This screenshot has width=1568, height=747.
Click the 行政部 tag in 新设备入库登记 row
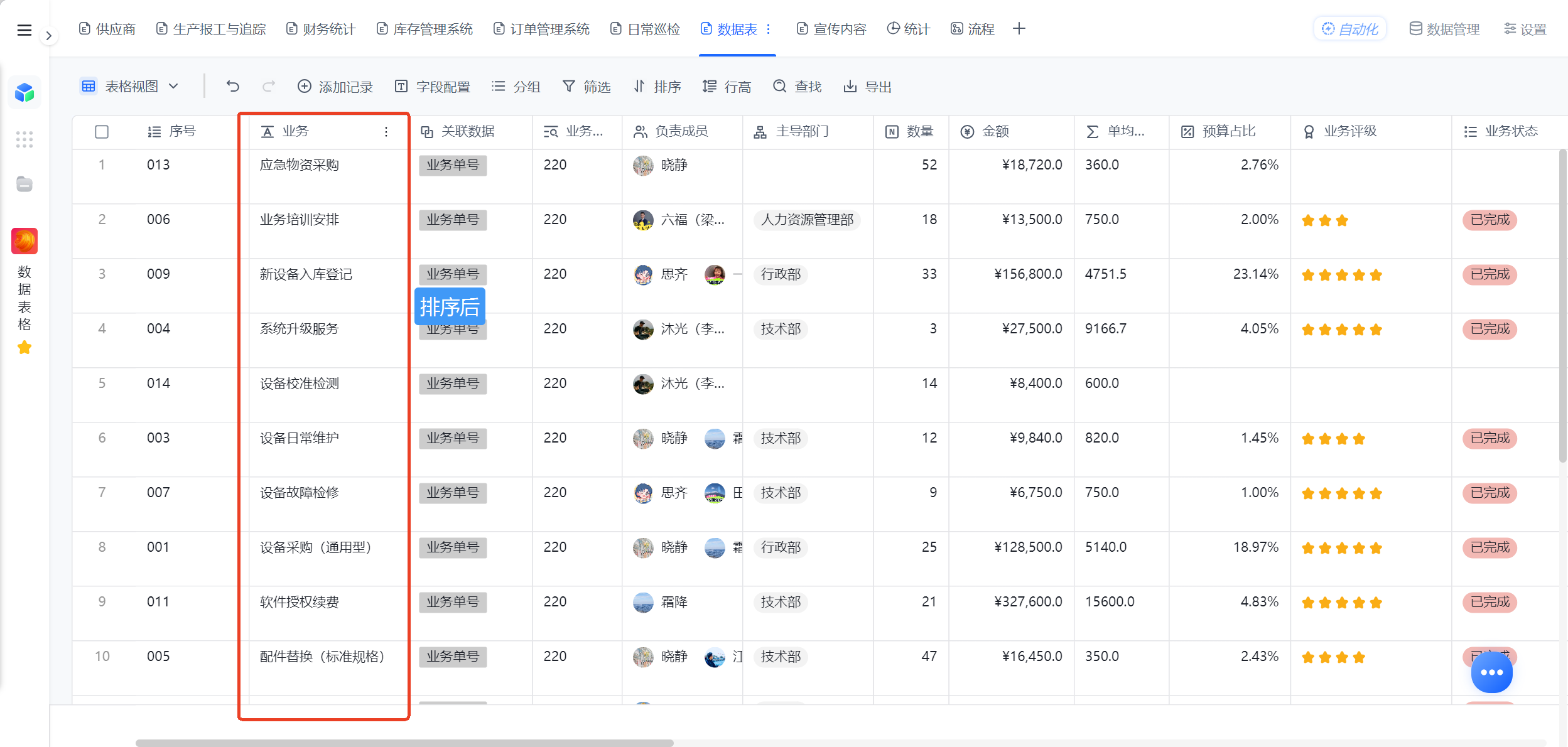click(x=781, y=274)
